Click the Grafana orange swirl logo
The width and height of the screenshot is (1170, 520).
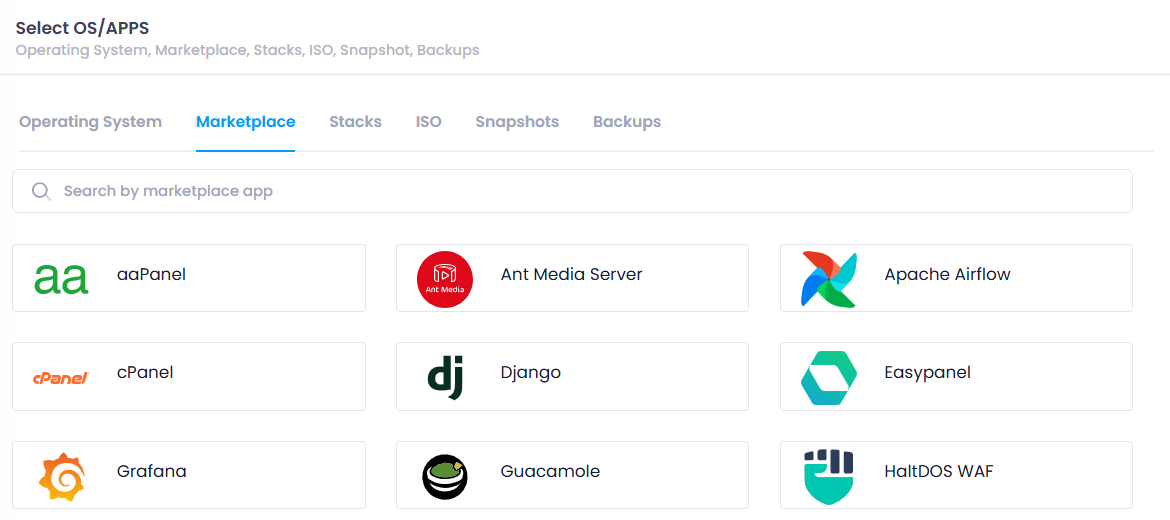[x=62, y=476]
